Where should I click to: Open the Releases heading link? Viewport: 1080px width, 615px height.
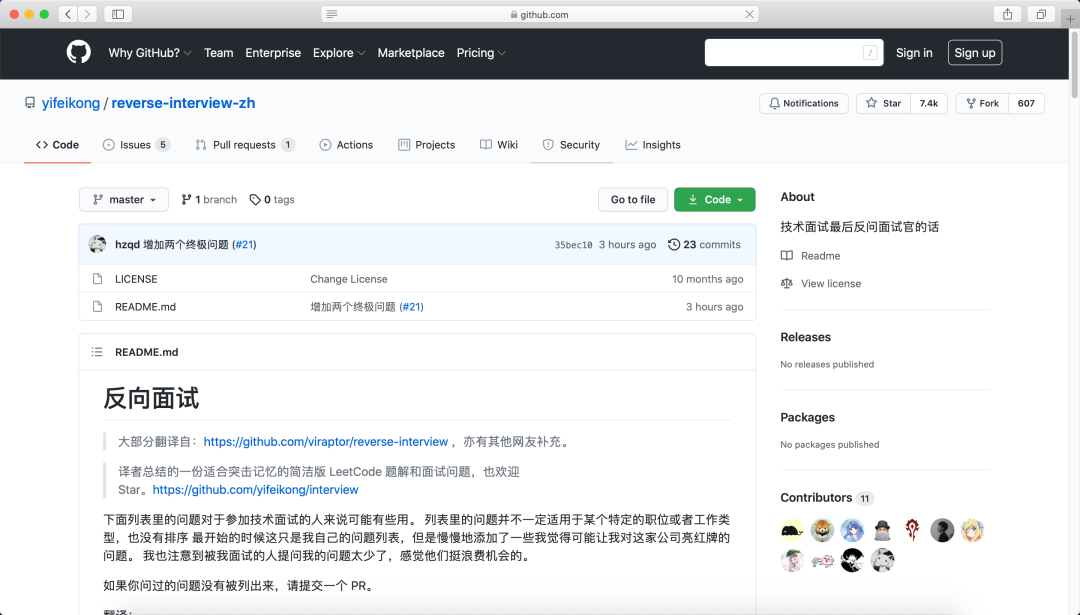coord(805,337)
